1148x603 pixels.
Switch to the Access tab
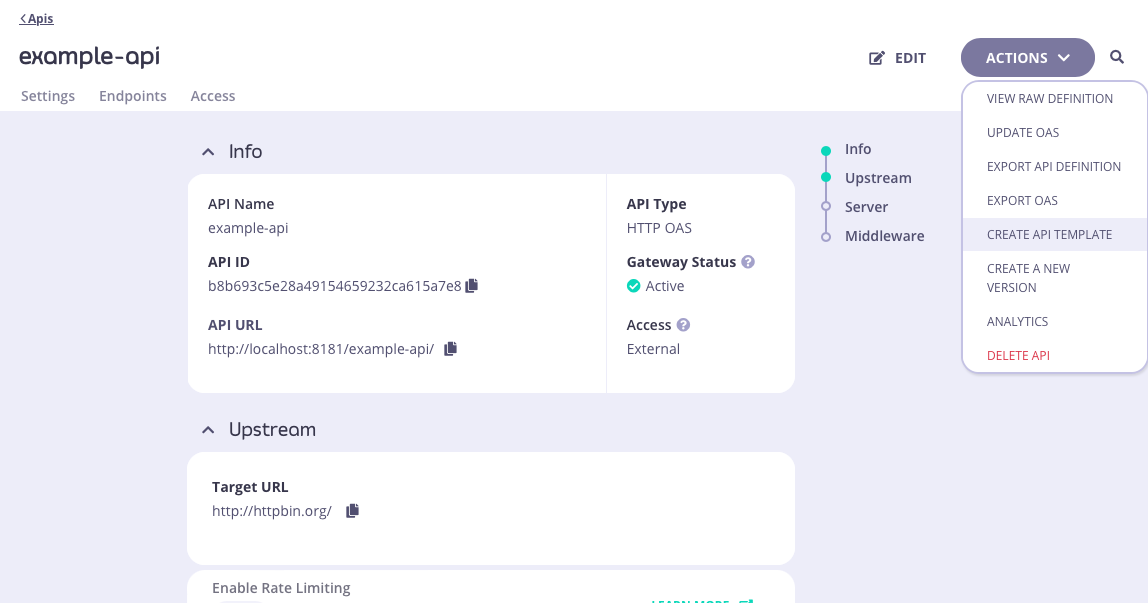212,95
